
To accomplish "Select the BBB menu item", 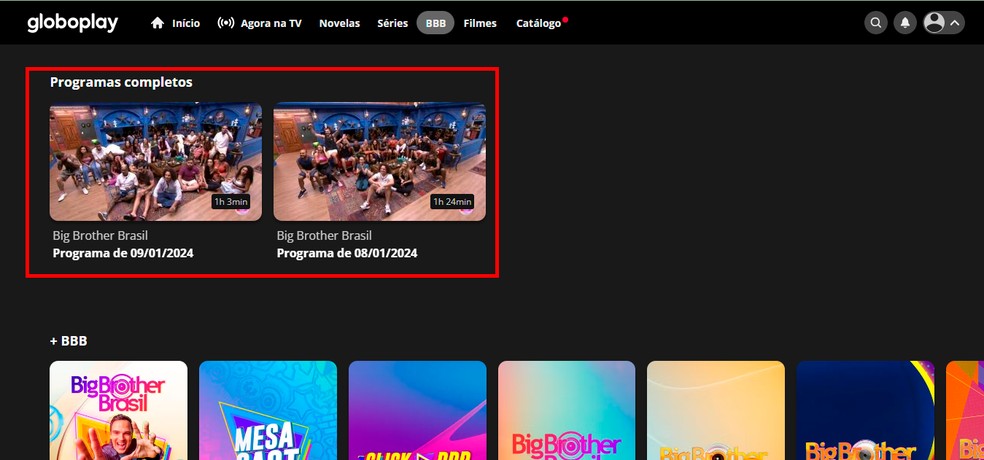I will pyautogui.click(x=436, y=23).
